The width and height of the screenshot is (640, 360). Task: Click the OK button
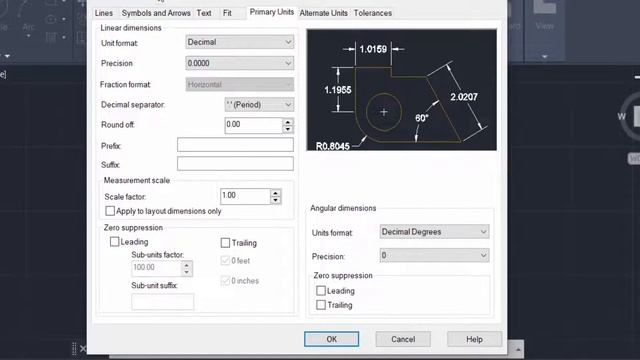331,339
